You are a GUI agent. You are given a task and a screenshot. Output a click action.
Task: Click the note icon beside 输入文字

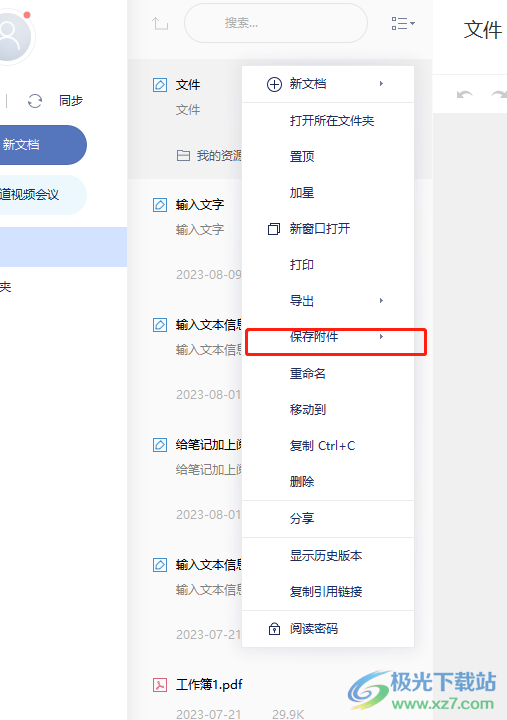[160, 205]
